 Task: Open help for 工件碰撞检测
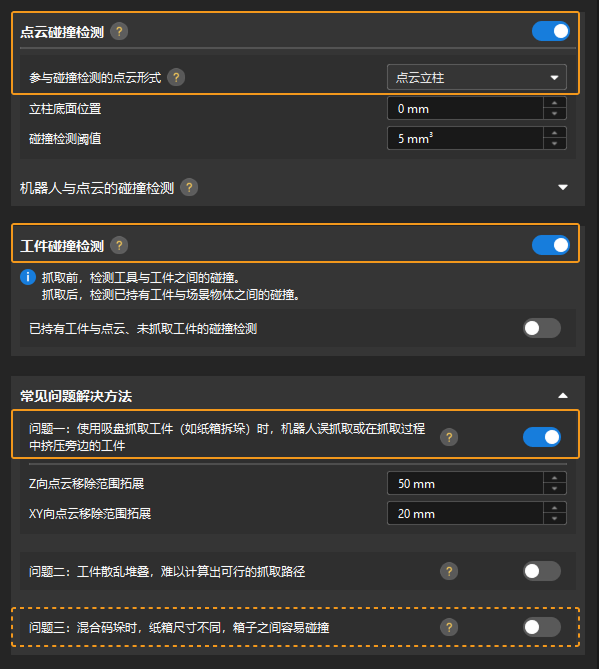tap(119, 245)
